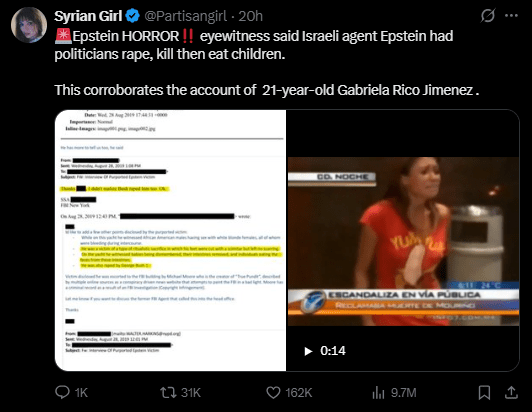Viewport: 532px width, 412px height.
Task: Open the three-dot more options menu
Action: (511, 16)
